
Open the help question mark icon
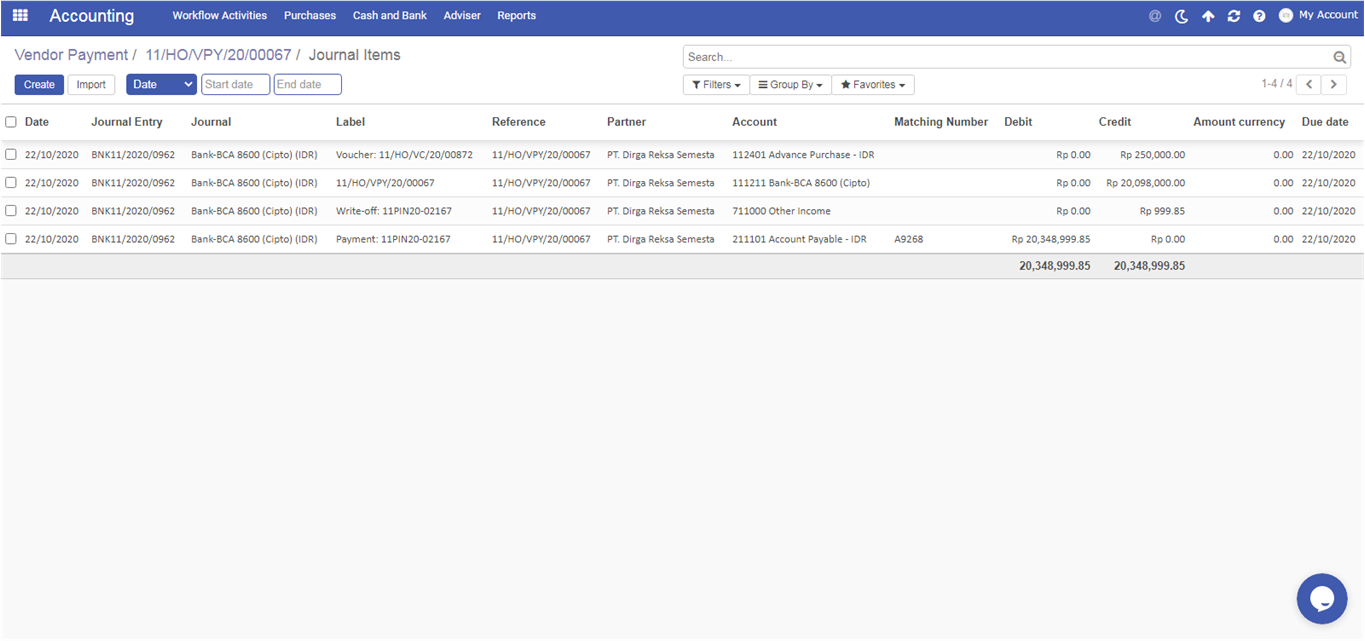coord(1259,16)
